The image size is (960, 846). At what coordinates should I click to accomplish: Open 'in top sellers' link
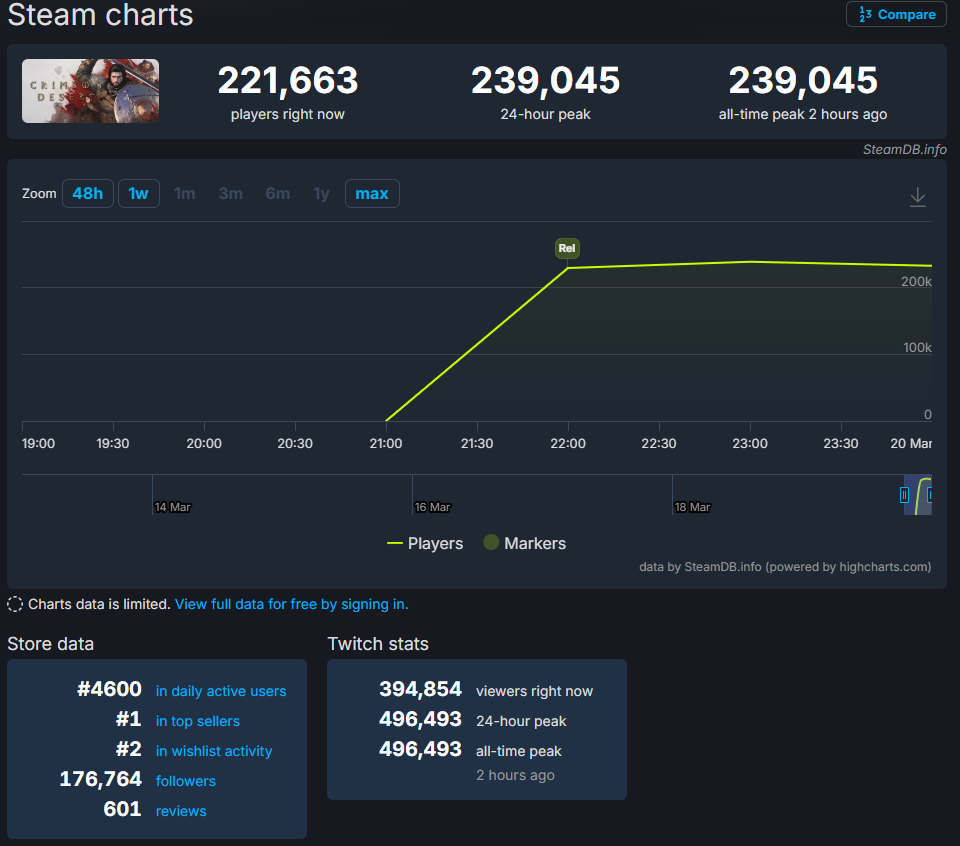(198, 721)
